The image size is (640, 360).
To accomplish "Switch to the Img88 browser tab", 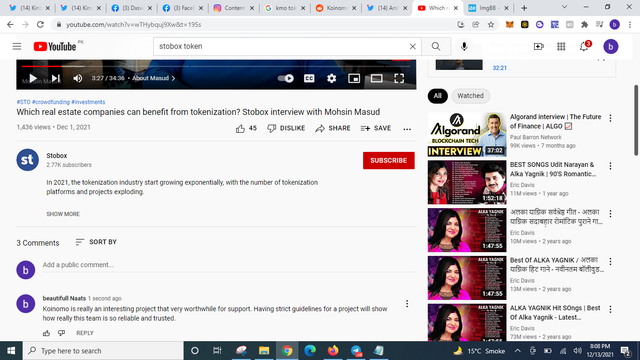I will pos(488,8).
